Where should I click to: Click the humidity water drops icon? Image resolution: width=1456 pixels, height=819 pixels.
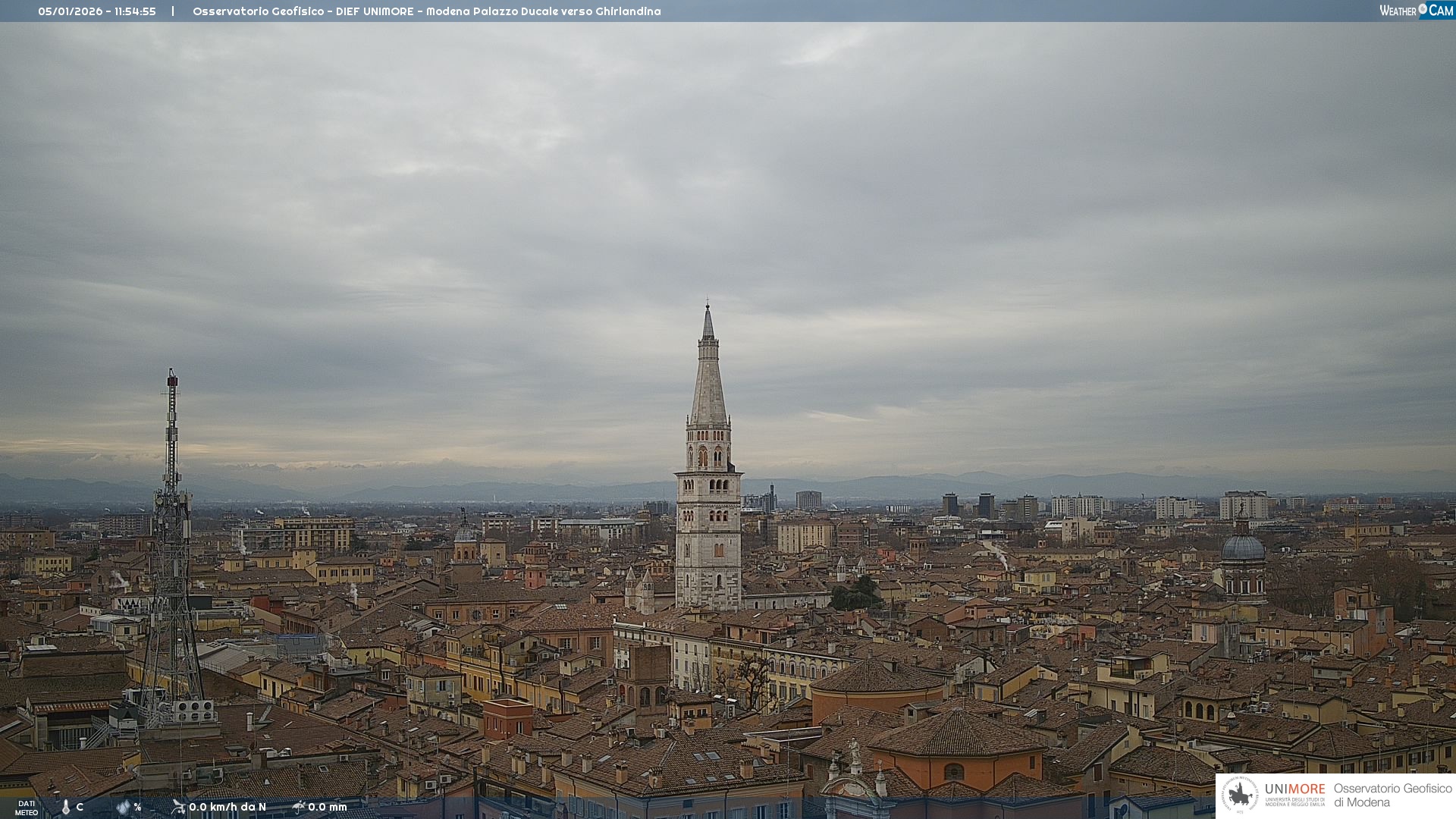point(124,807)
